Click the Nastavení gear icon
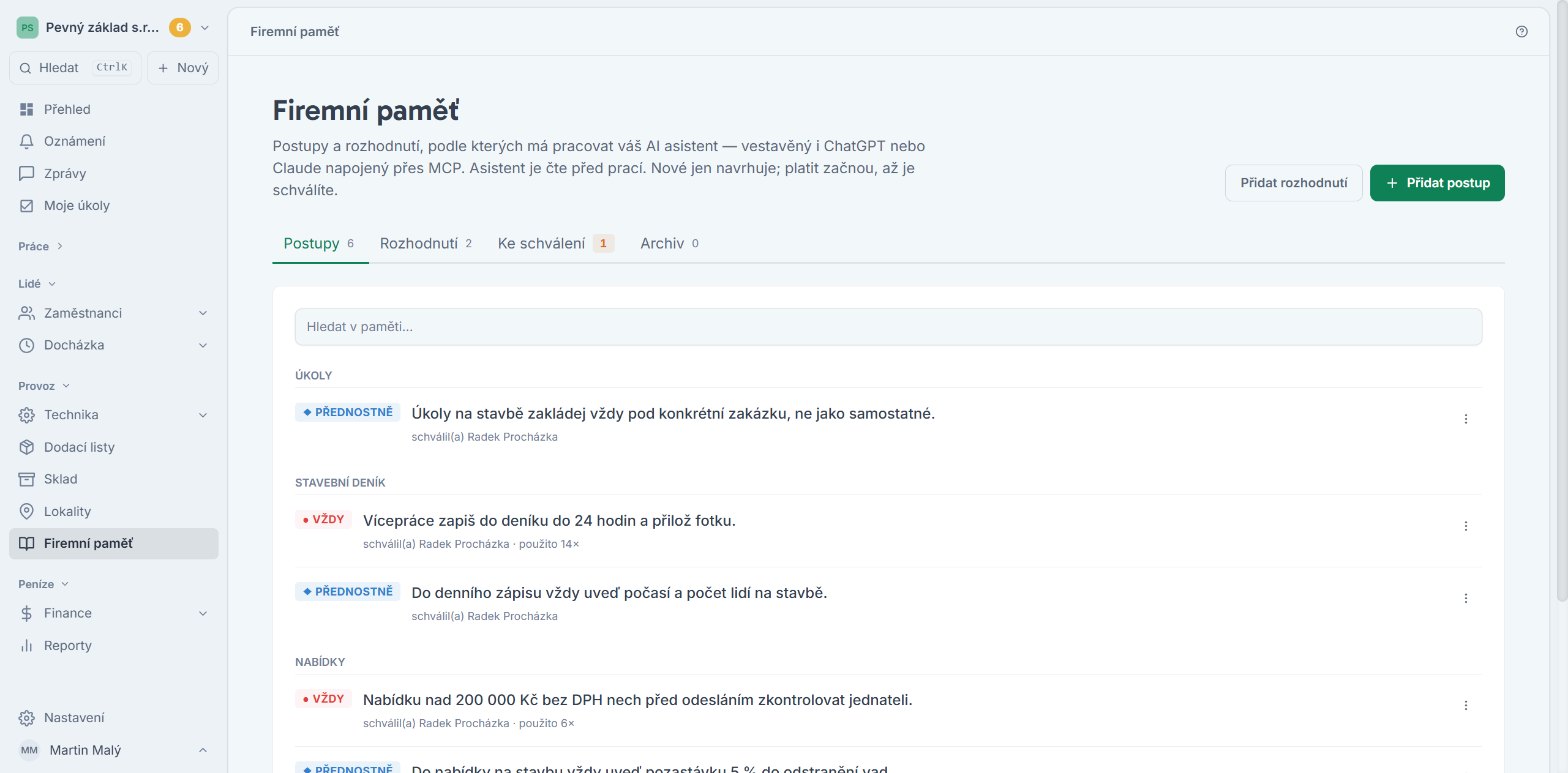The height and width of the screenshot is (773, 1568). tap(27, 718)
